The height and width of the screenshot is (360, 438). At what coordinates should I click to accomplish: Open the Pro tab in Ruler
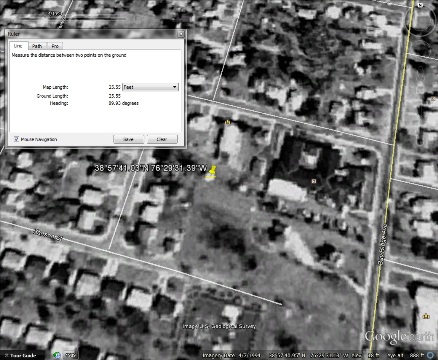point(55,46)
